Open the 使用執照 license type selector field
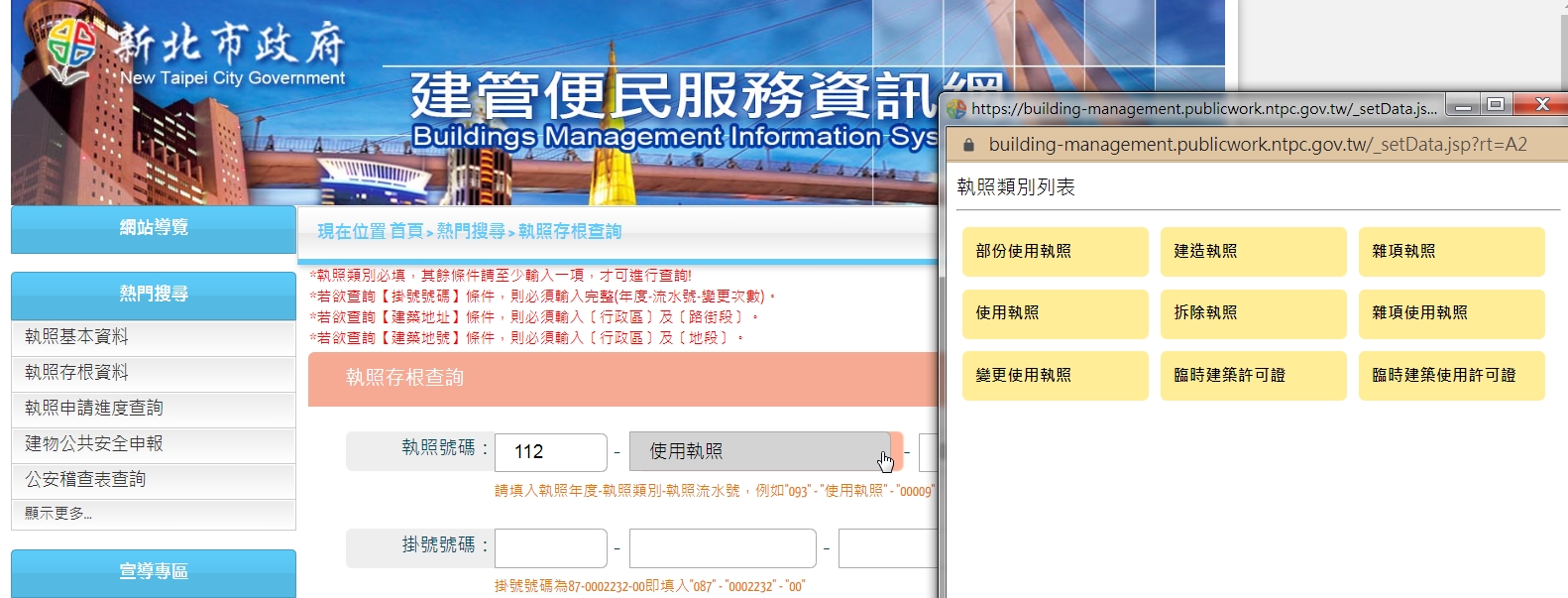Viewport: 1568px width, 598px height. click(x=759, y=452)
